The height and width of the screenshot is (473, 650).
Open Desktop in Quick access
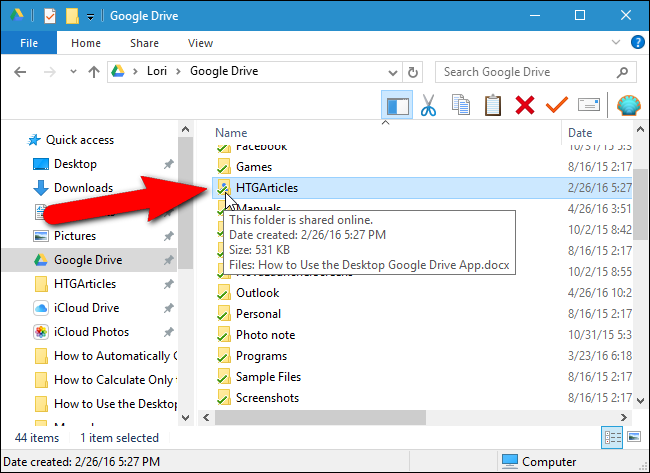(75, 164)
